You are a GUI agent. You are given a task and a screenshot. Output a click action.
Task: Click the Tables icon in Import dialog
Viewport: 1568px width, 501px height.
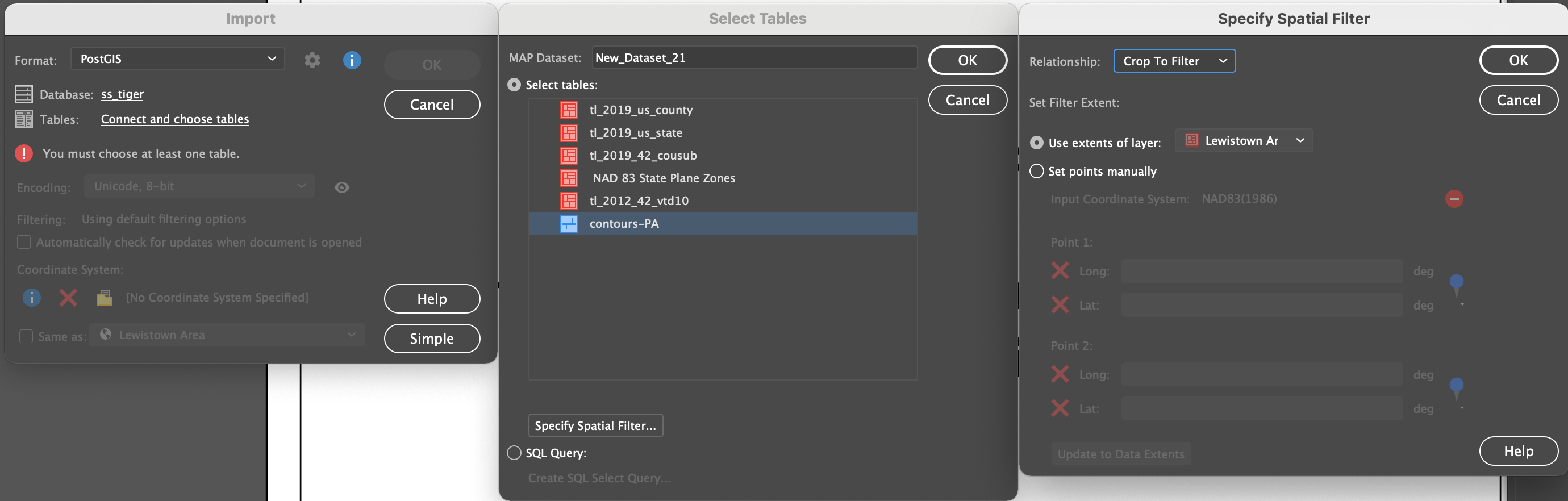tap(24, 119)
